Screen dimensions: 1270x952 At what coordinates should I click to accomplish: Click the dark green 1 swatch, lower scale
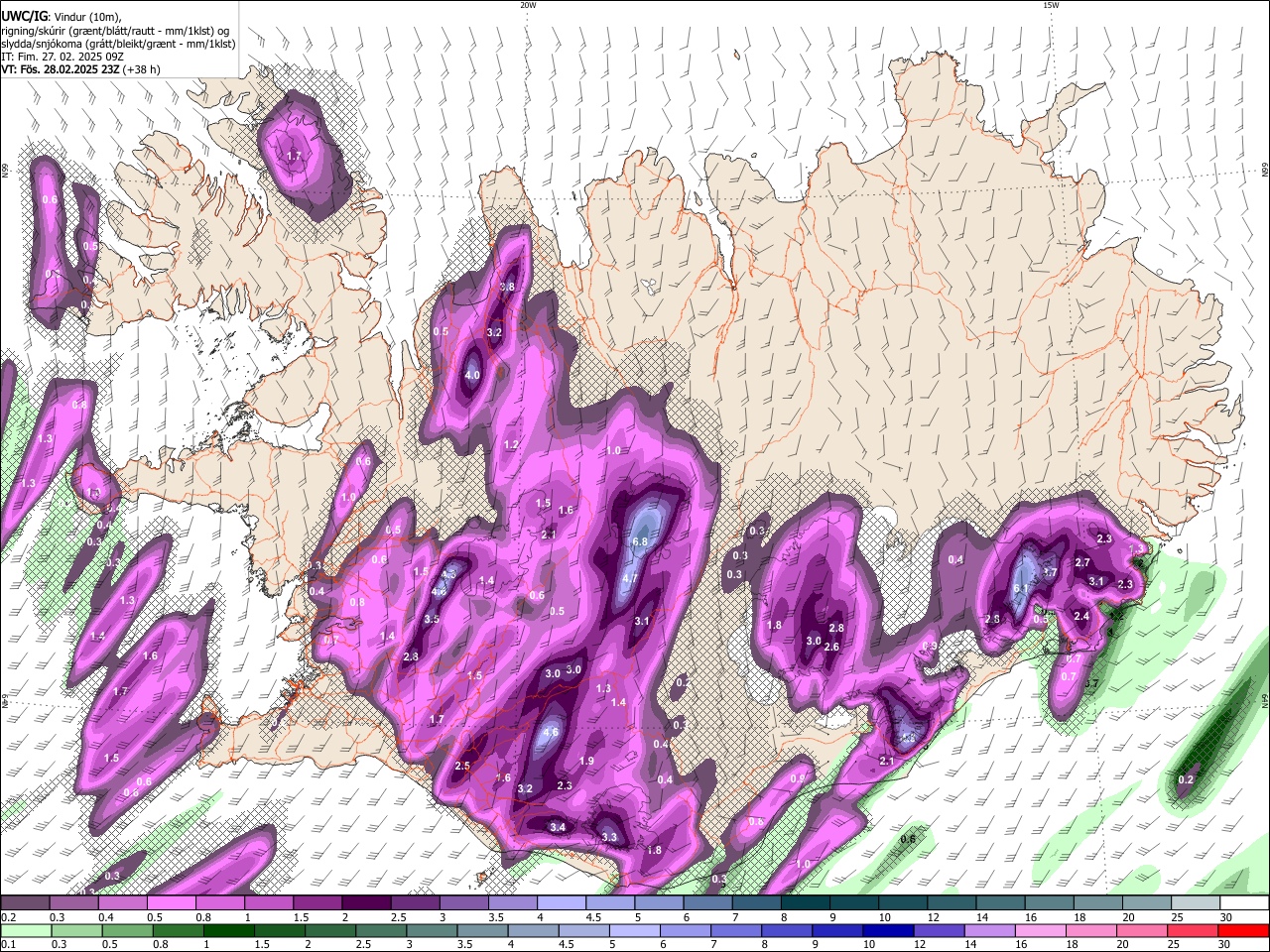(x=228, y=931)
